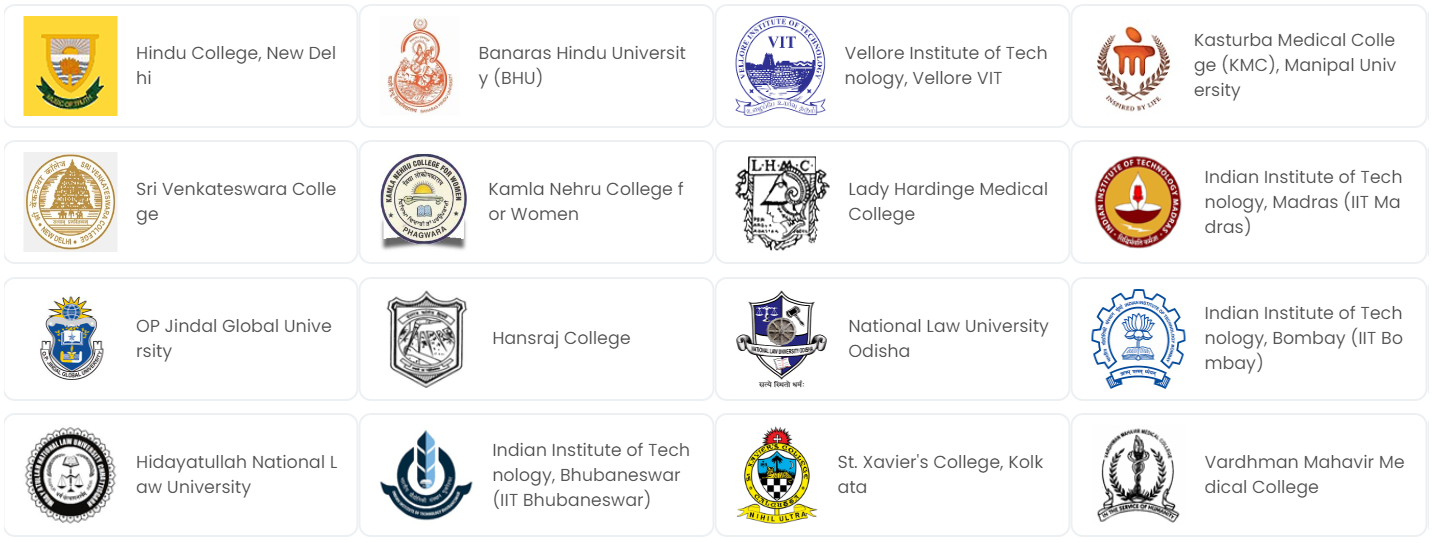Open the National Law University Odisha link

tap(947, 338)
